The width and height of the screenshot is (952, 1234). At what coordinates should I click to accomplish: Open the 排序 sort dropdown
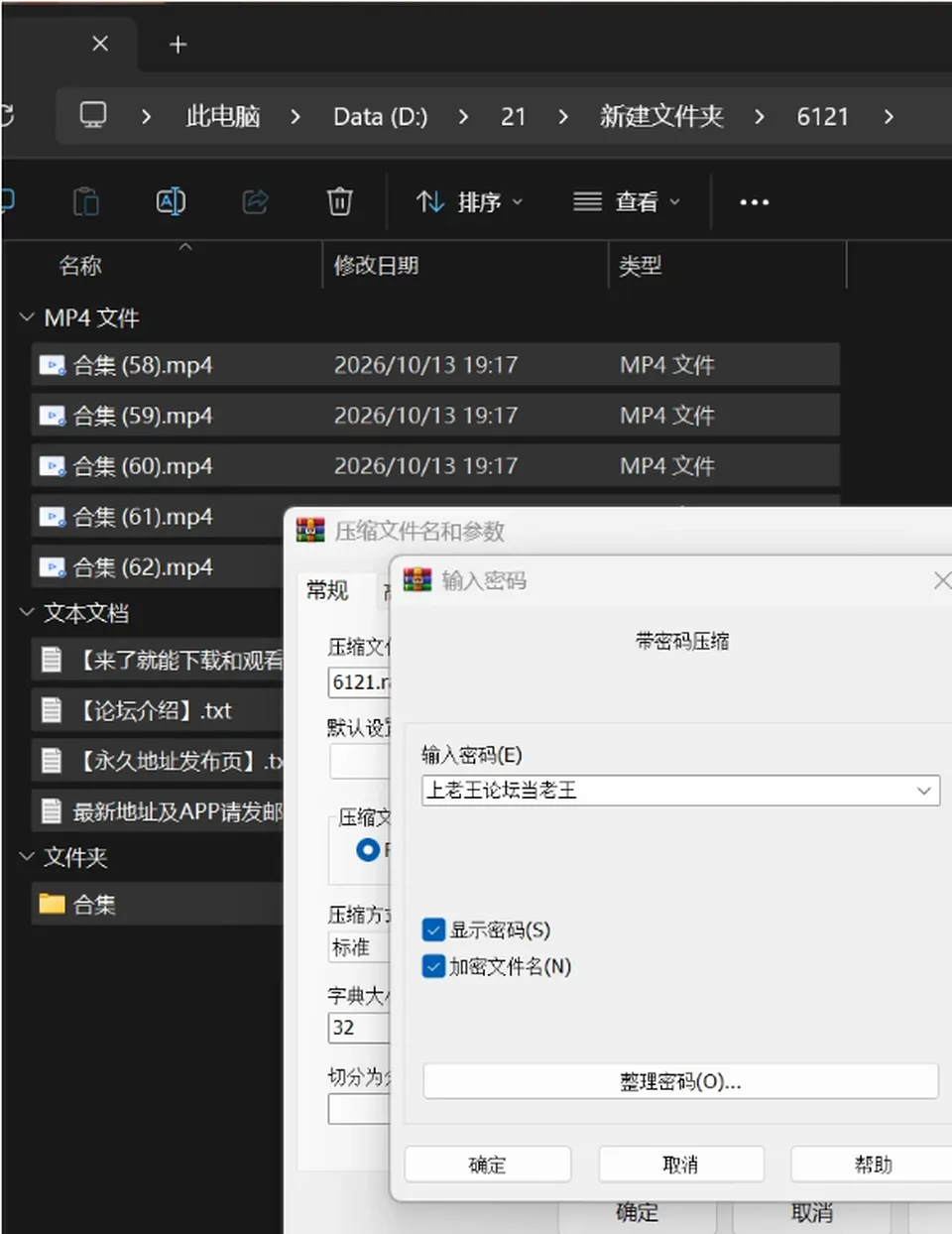(469, 201)
